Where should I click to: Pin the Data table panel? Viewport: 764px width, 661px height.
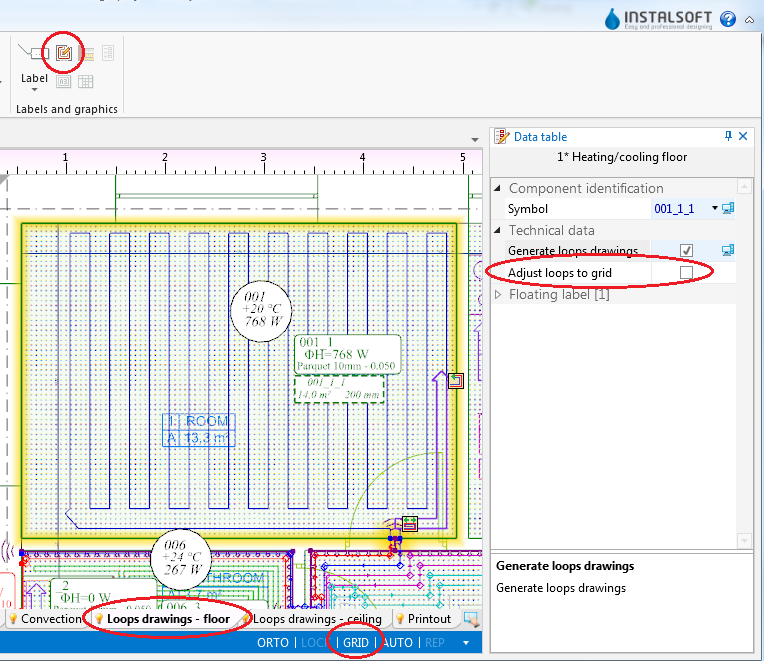coord(728,137)
